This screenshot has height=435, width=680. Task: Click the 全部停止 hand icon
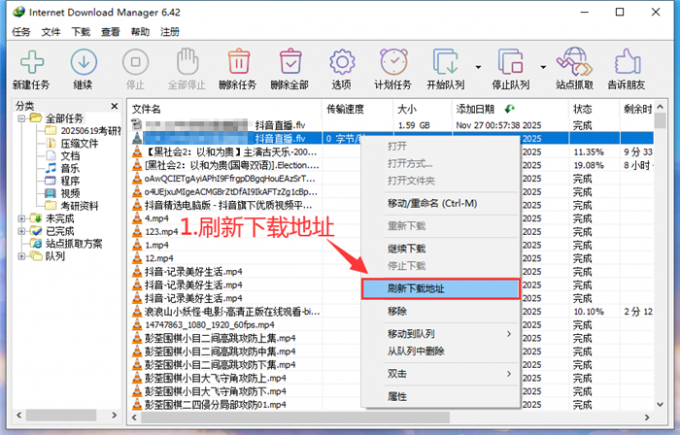coord(187,61)
